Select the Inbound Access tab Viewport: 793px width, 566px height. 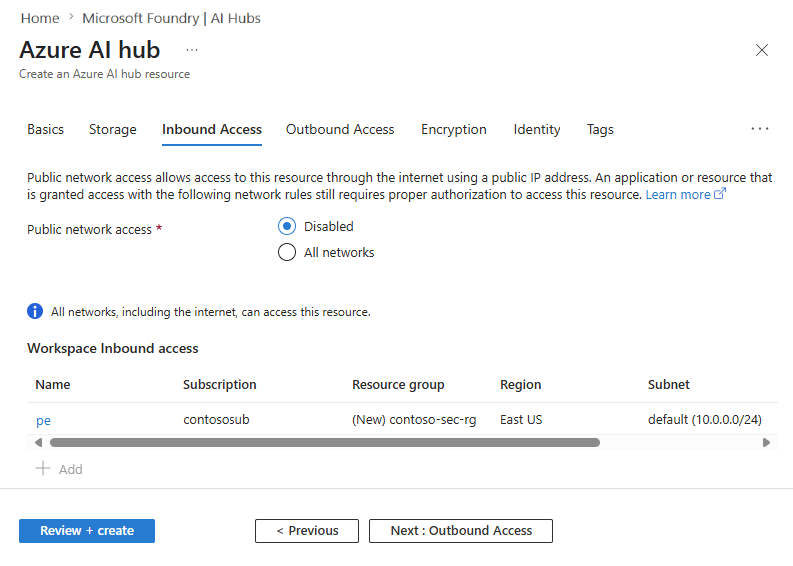pos(212,129)
